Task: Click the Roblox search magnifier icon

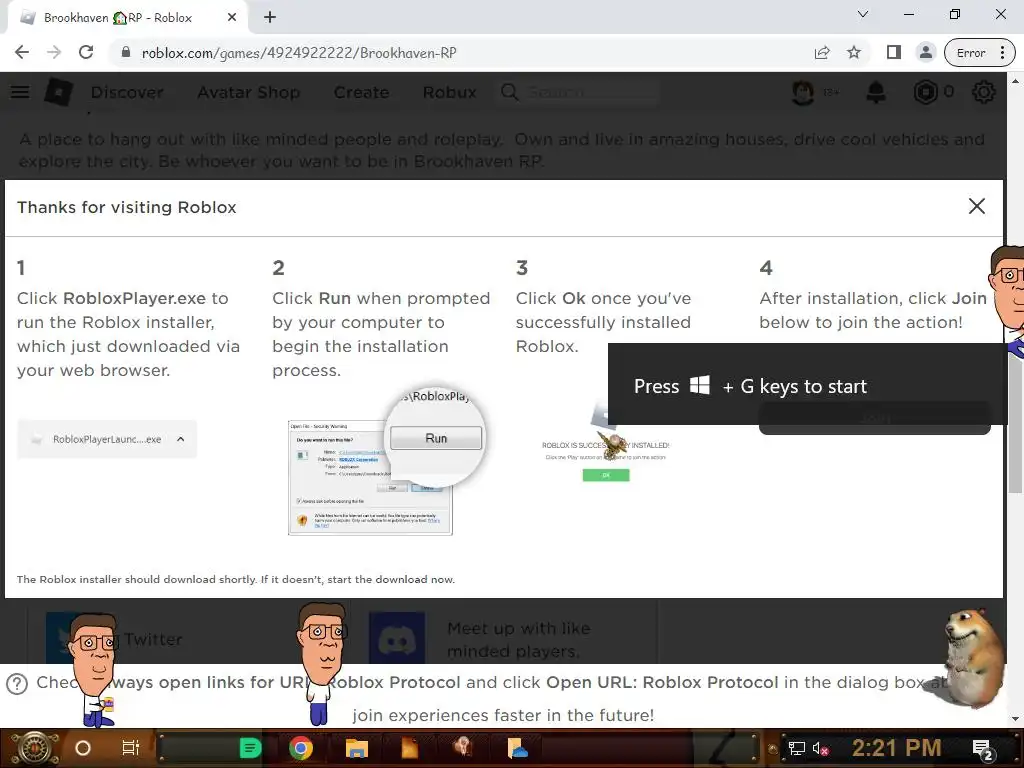Action: pos(509,93)
